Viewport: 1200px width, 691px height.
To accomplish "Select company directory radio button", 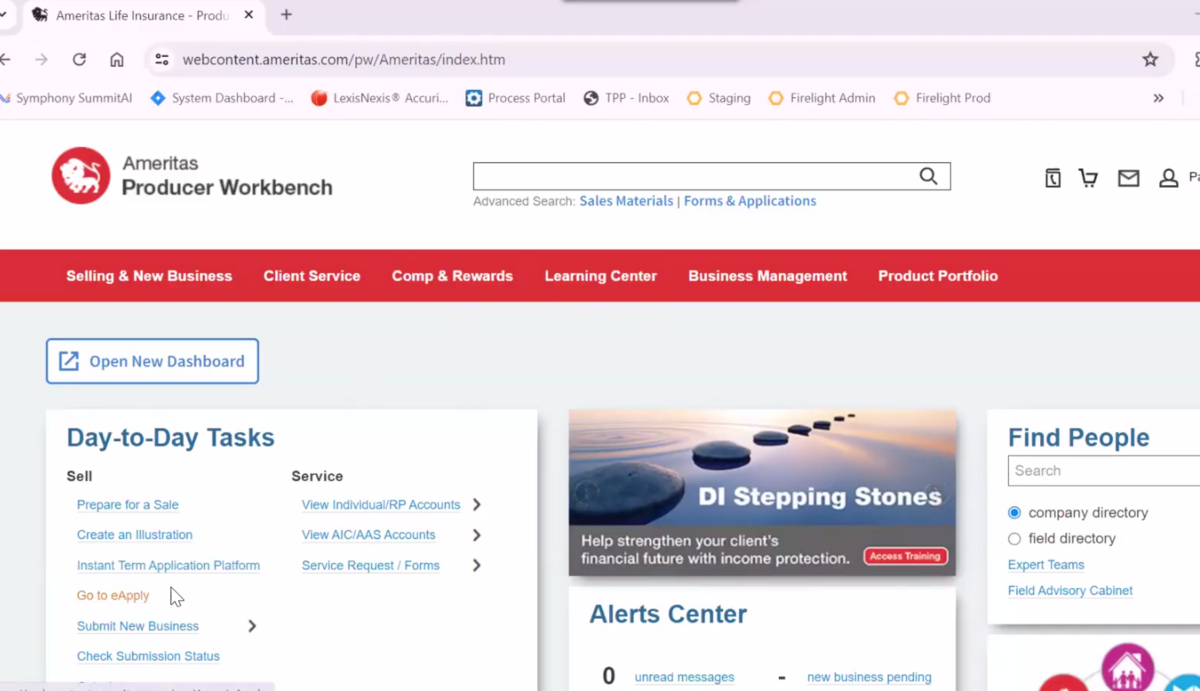I will (1014, 513).
